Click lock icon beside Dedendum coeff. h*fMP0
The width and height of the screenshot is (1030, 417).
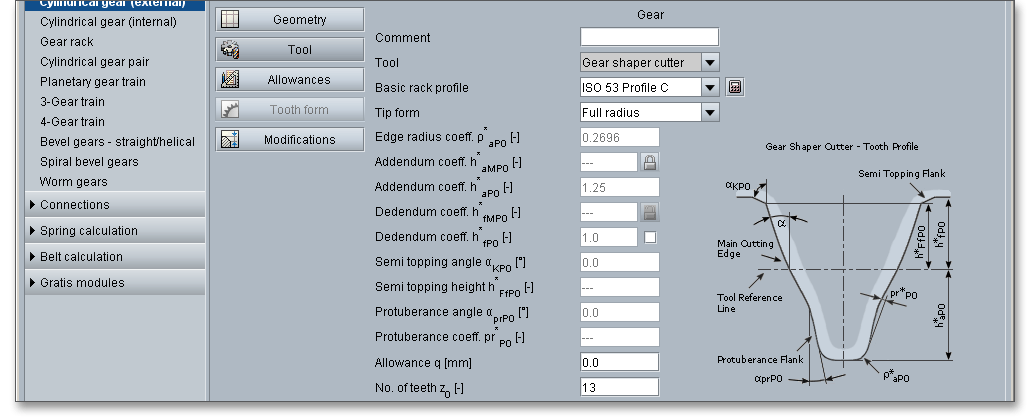click(x=649, y=212)
